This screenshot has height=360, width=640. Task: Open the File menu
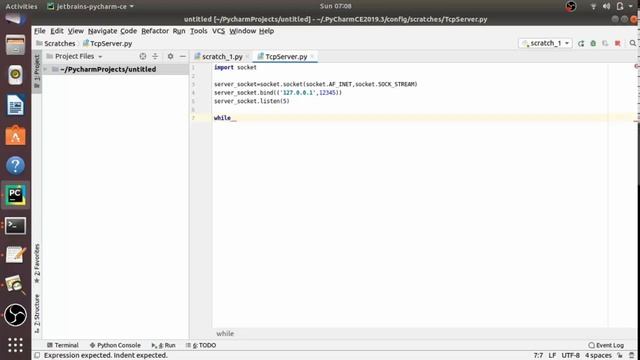[x=40, y=31]
